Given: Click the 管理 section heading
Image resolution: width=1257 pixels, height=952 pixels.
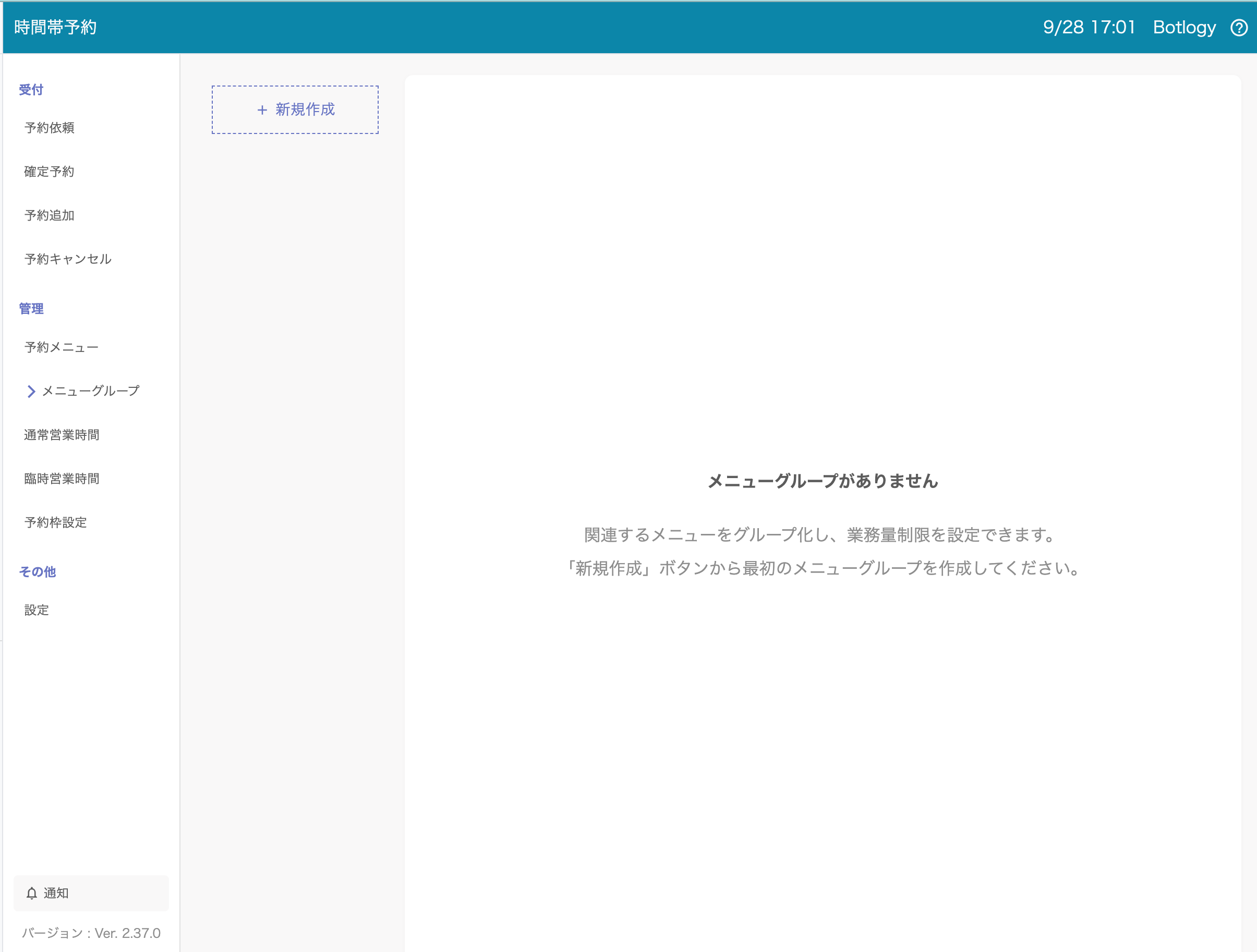Looking at the screenshot, I should coord(31,309).
